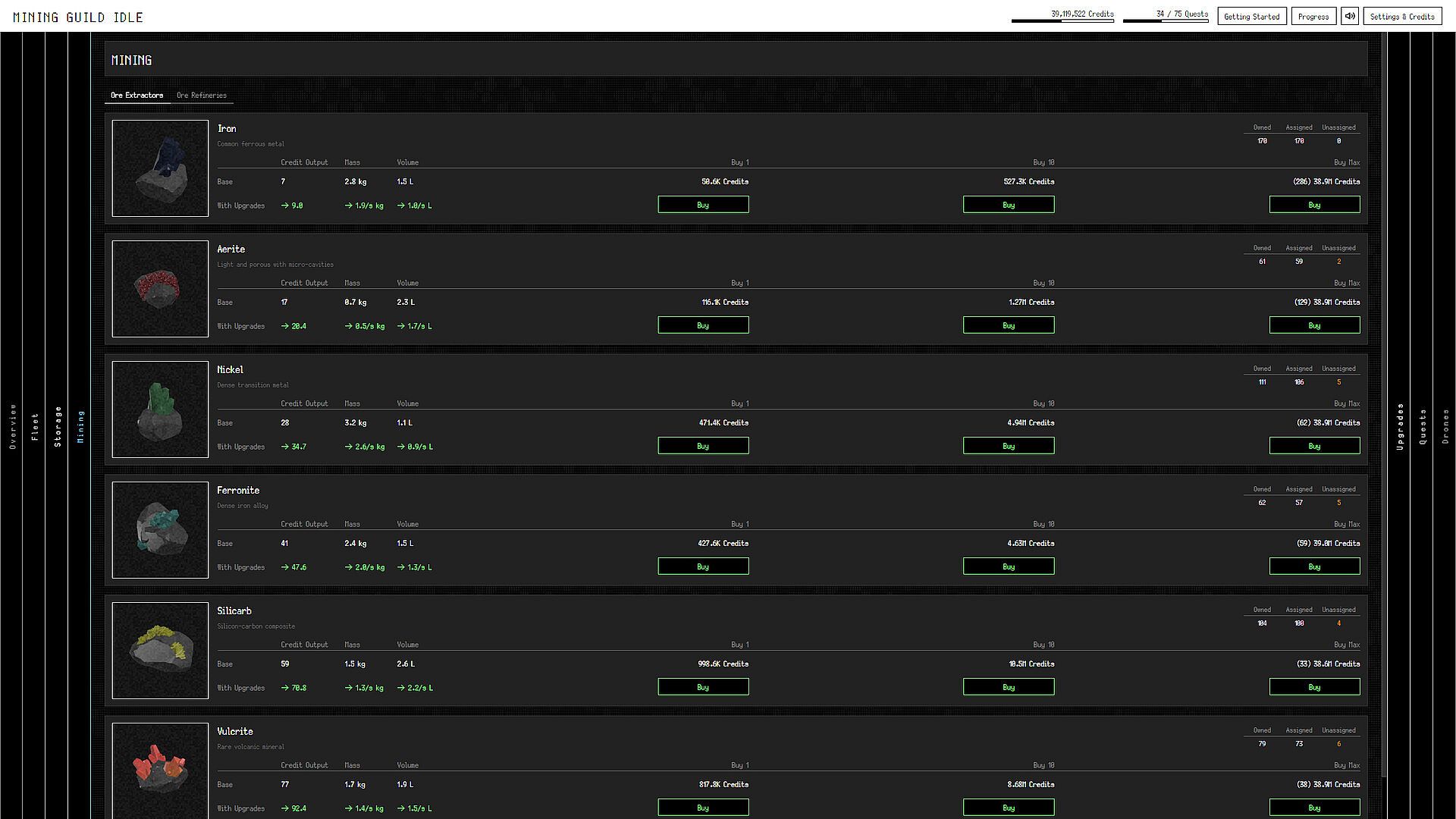Click Iron's 50.6K Credits price
The width and height of the screenshot is (1456, 819).
[x=725, y=182]
